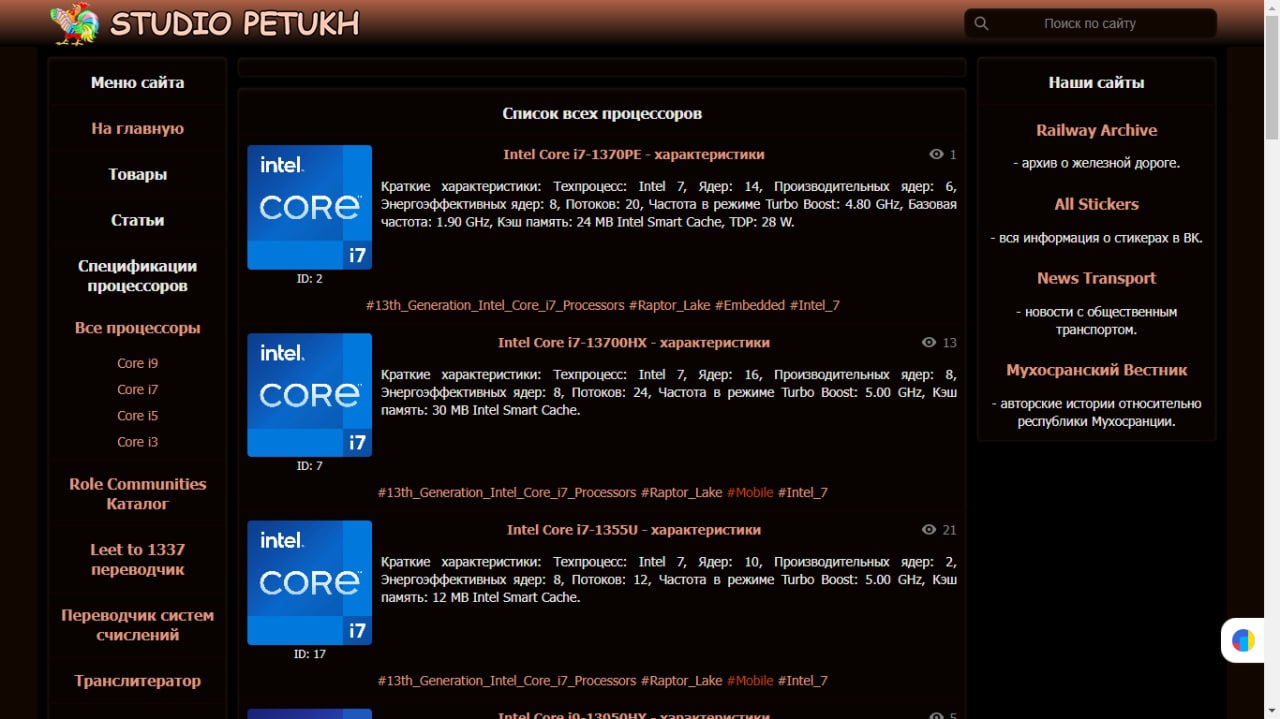
Task: Click the search magnifier icon
Action: point(981,23)
